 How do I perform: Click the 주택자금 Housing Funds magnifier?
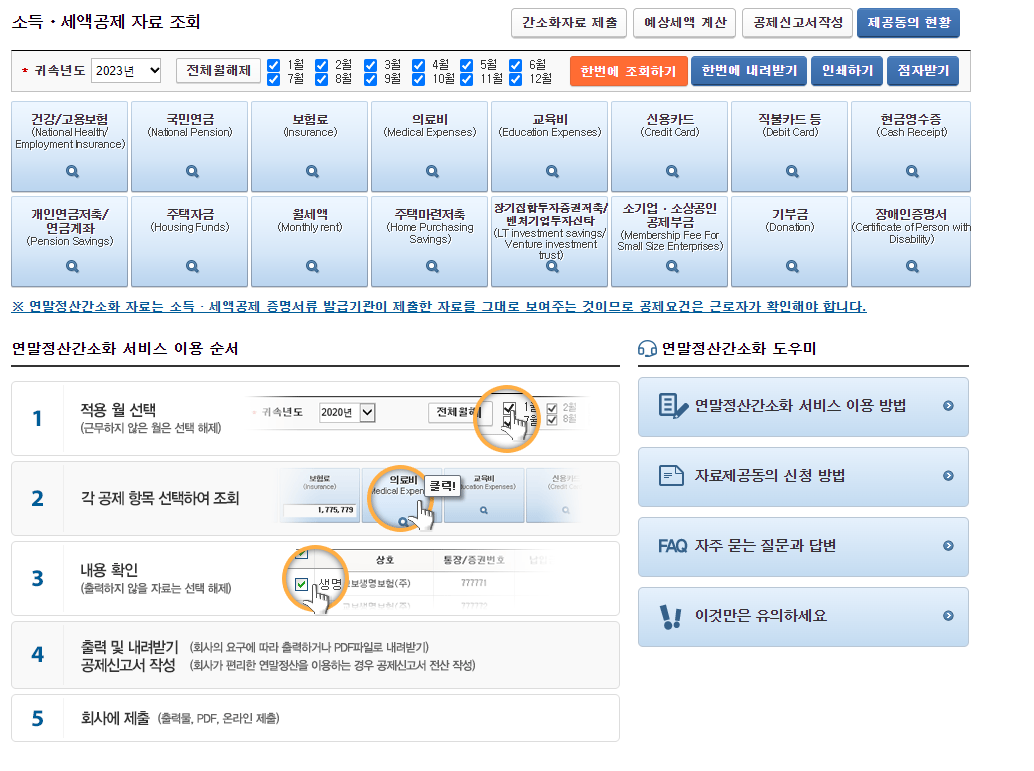(x=193, y=266)
